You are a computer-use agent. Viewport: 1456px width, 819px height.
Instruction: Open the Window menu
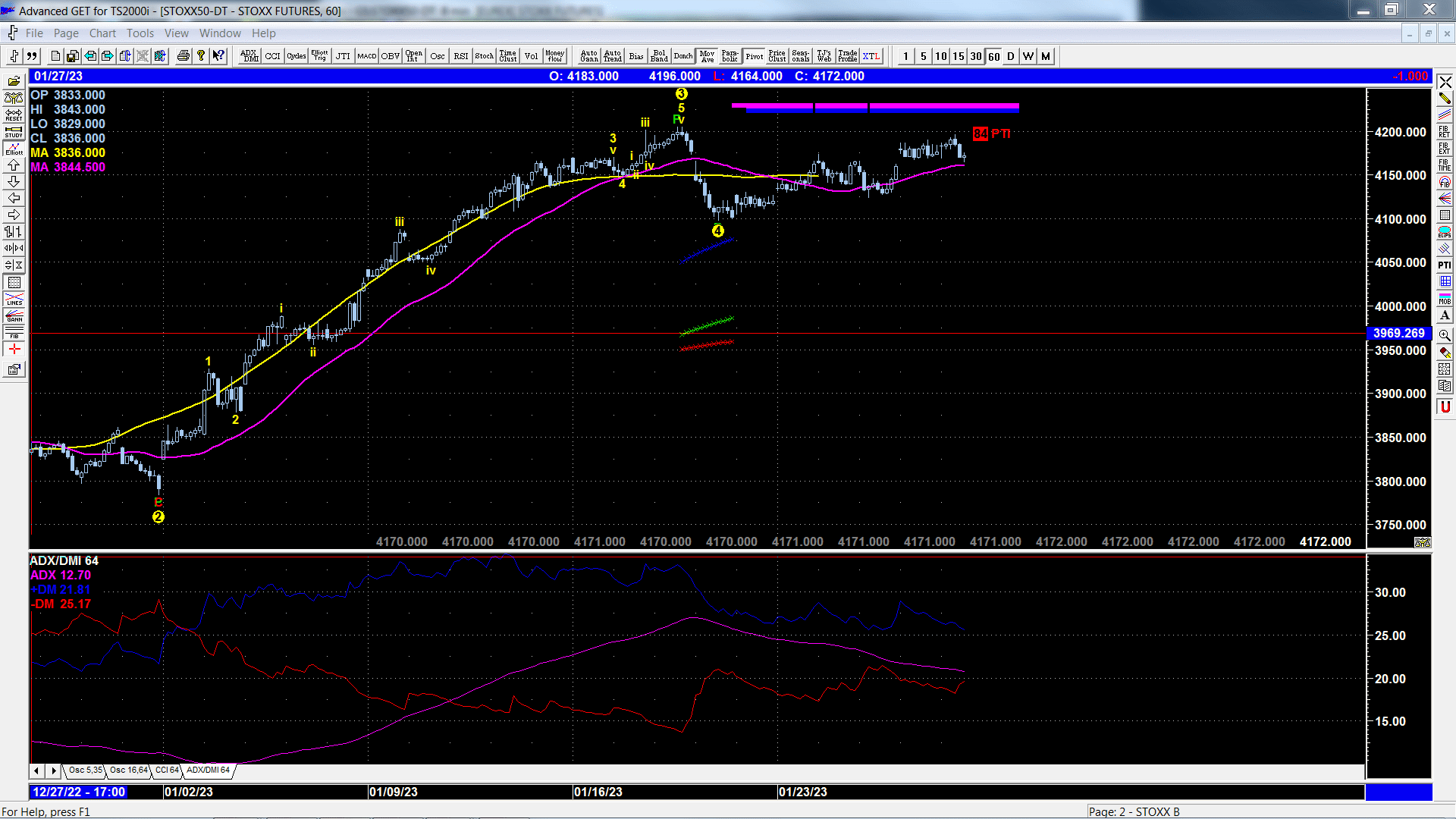tap(220, 33)
